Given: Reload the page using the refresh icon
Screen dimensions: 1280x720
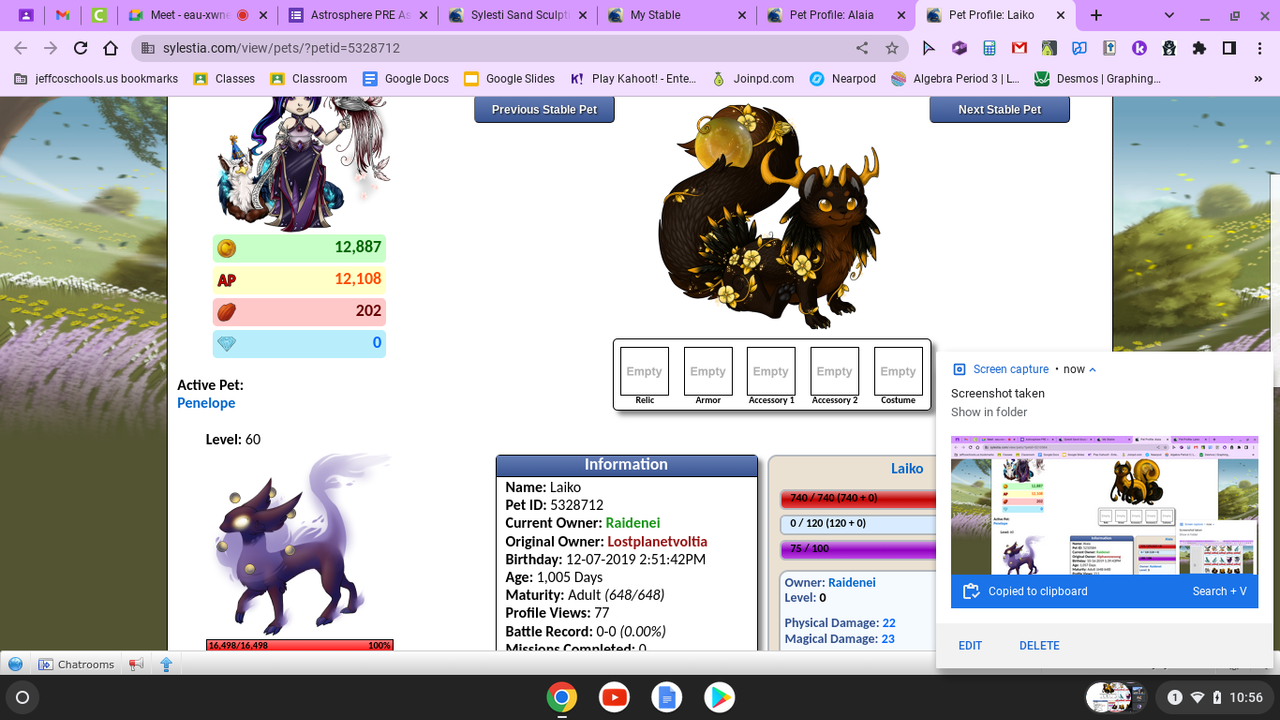Looking at the screenshot, I should pyautogui.click(x=80, y=47).
